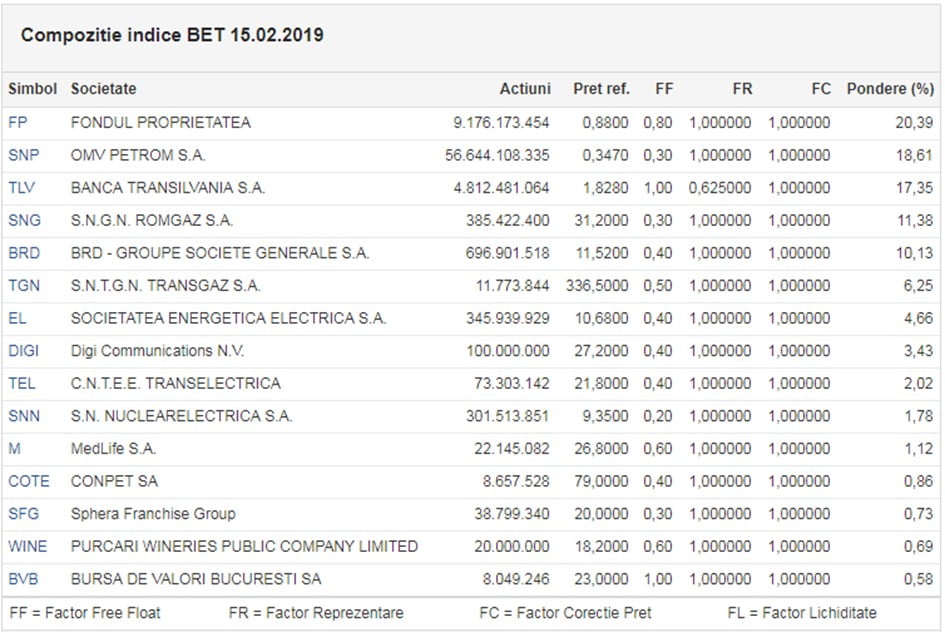Select BANCA TRANSILVANIA S.A. cell
The width and height of the screenshot is (945, 632).
coord(168,188)
